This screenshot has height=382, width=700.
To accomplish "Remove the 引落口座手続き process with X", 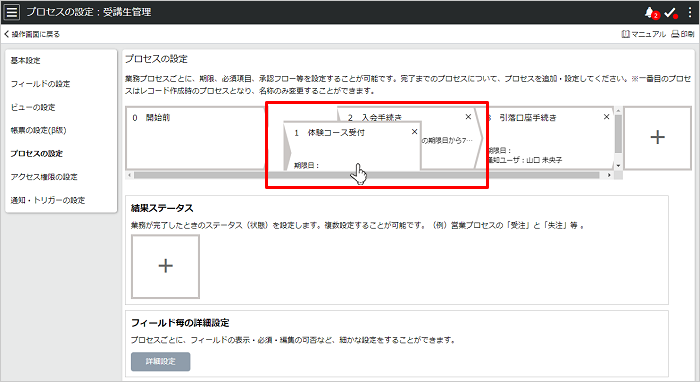I will [606, 117].
